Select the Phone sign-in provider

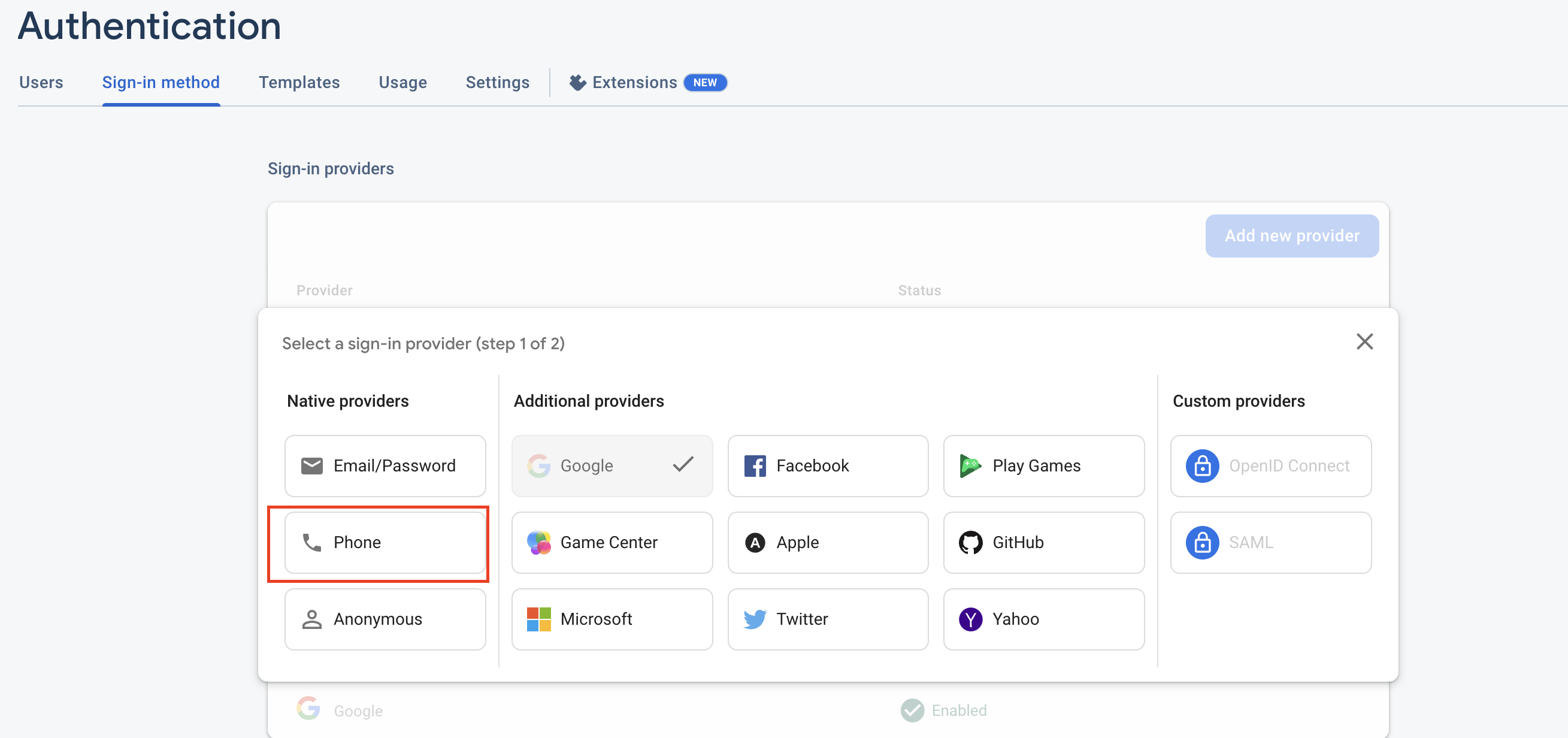tap(385, 542)
